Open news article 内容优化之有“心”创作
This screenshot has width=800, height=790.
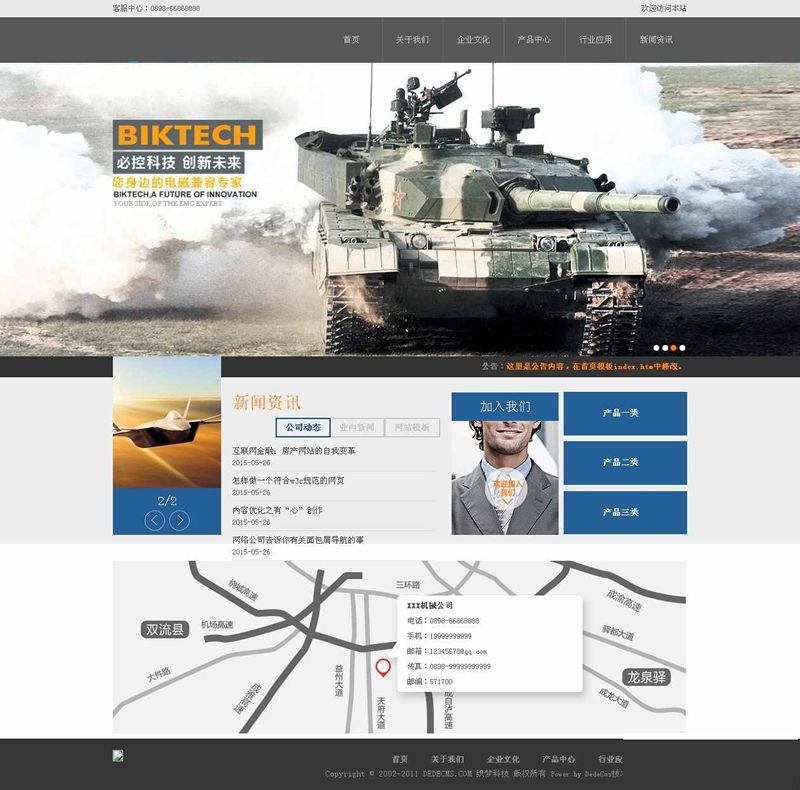pos(277,510)
